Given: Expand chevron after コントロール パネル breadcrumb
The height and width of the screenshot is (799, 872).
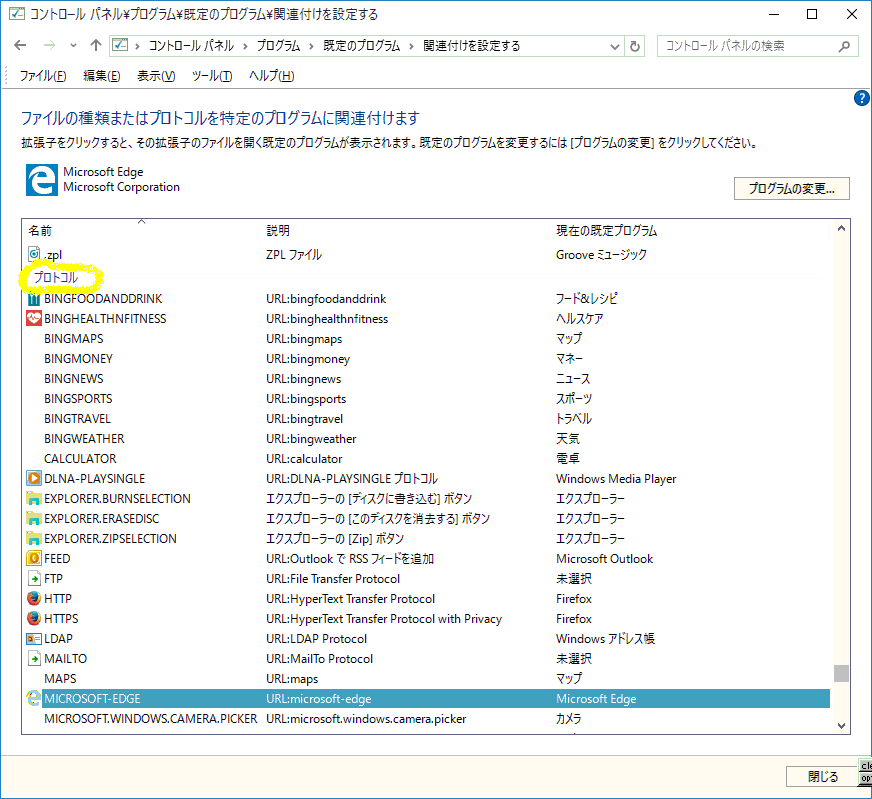Looking at the screenshot, I should [x=245, y=46].
